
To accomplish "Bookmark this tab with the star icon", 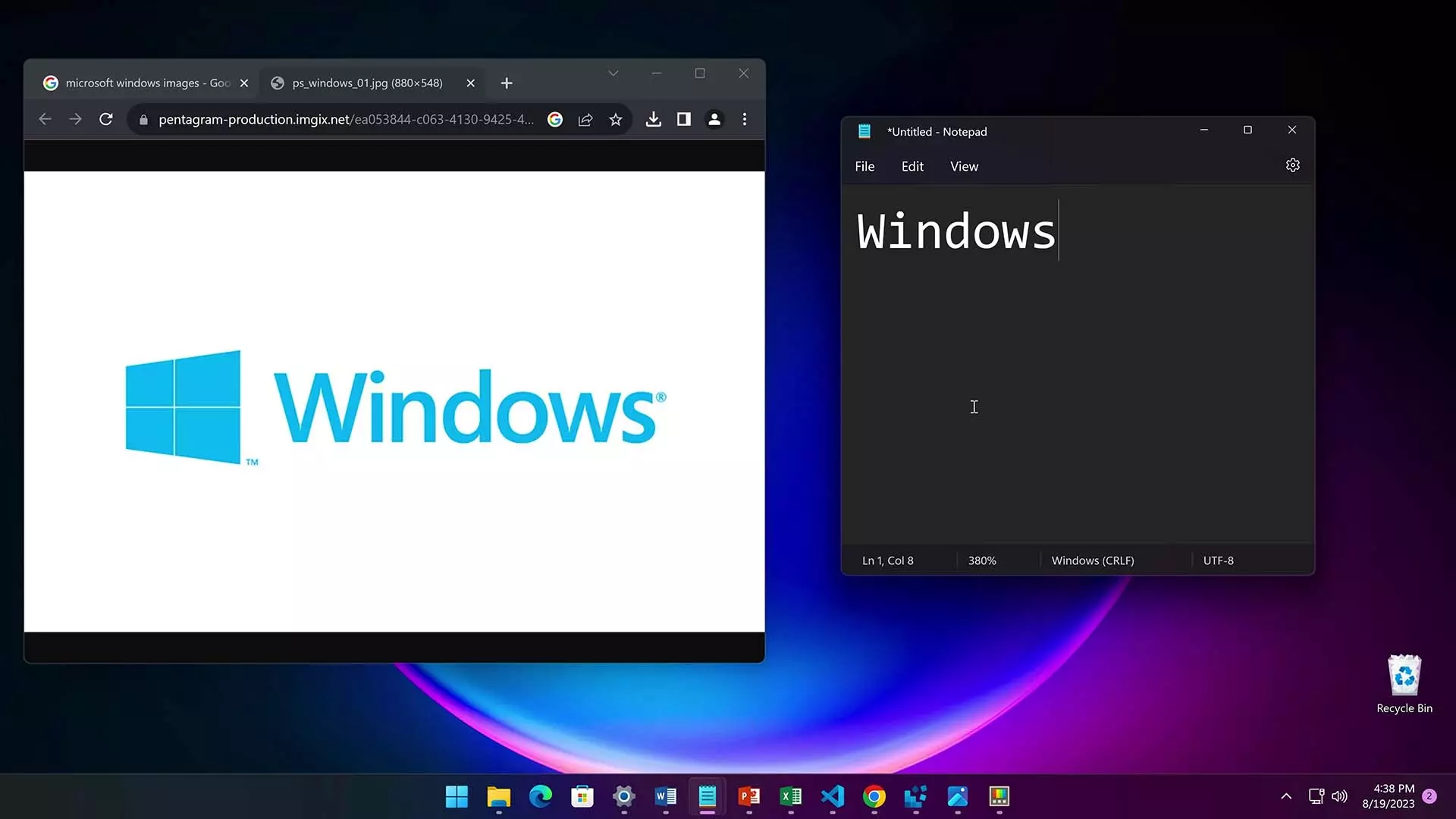I will pos(616,119).
